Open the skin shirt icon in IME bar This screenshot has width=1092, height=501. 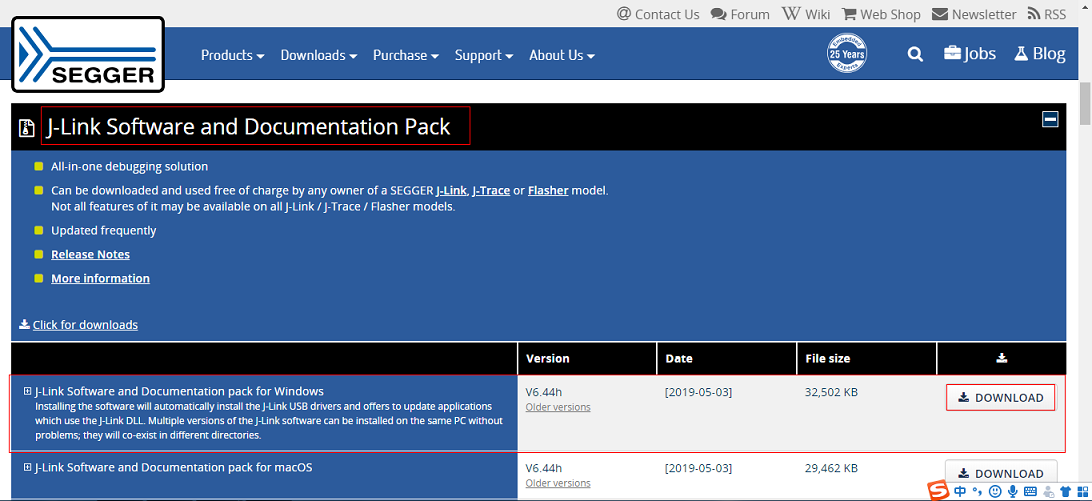pyautogui.click(x=1066, y=491)
